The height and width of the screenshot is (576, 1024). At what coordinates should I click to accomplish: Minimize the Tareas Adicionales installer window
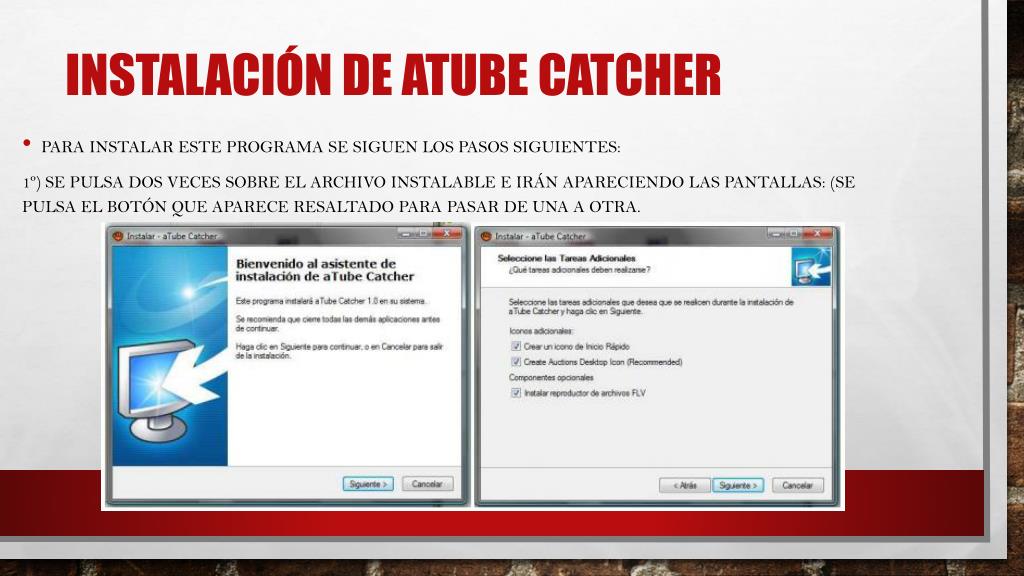tap(775, 233)
